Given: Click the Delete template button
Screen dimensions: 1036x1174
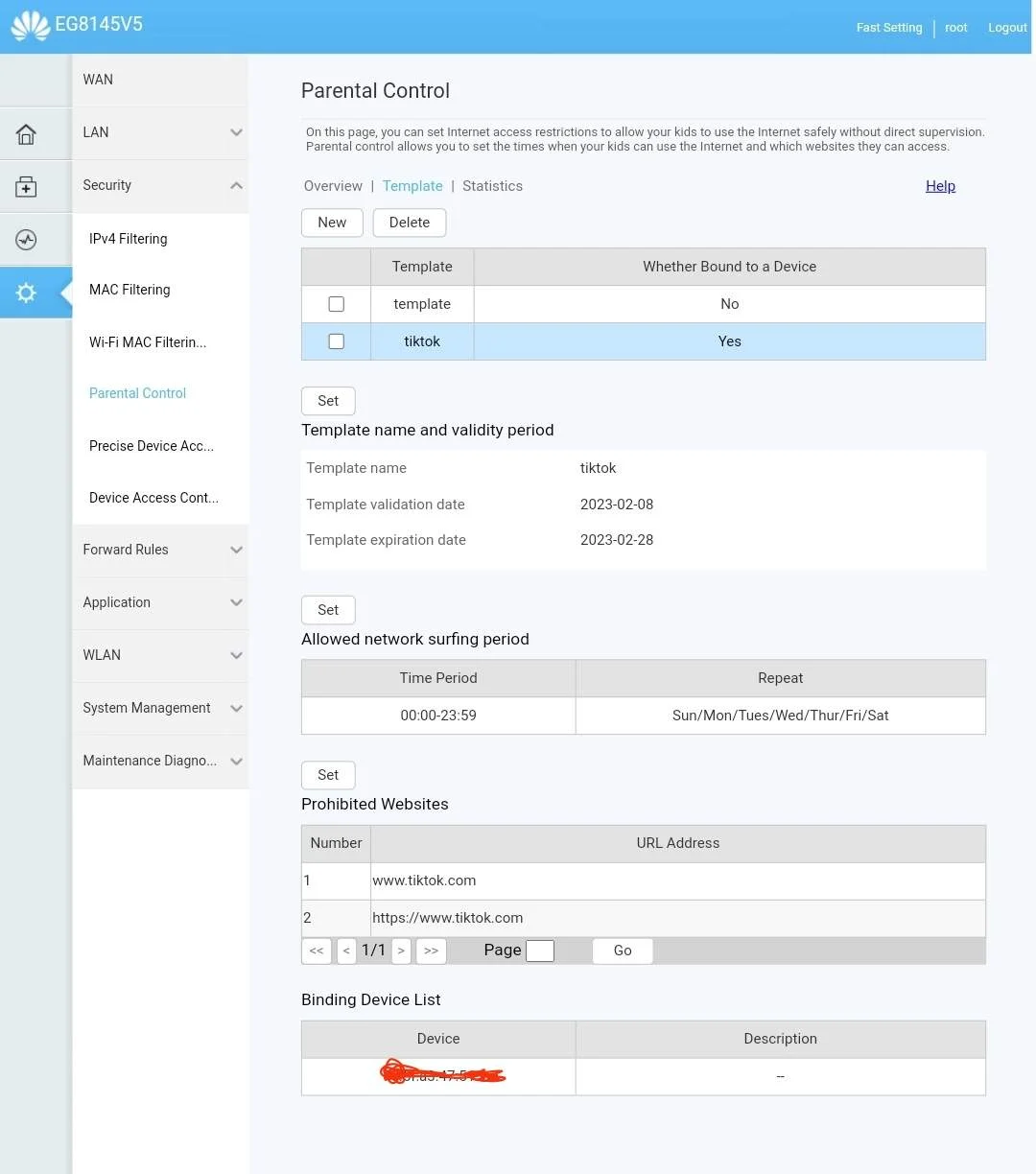Looking at the screenshot, I should (410, 223).
